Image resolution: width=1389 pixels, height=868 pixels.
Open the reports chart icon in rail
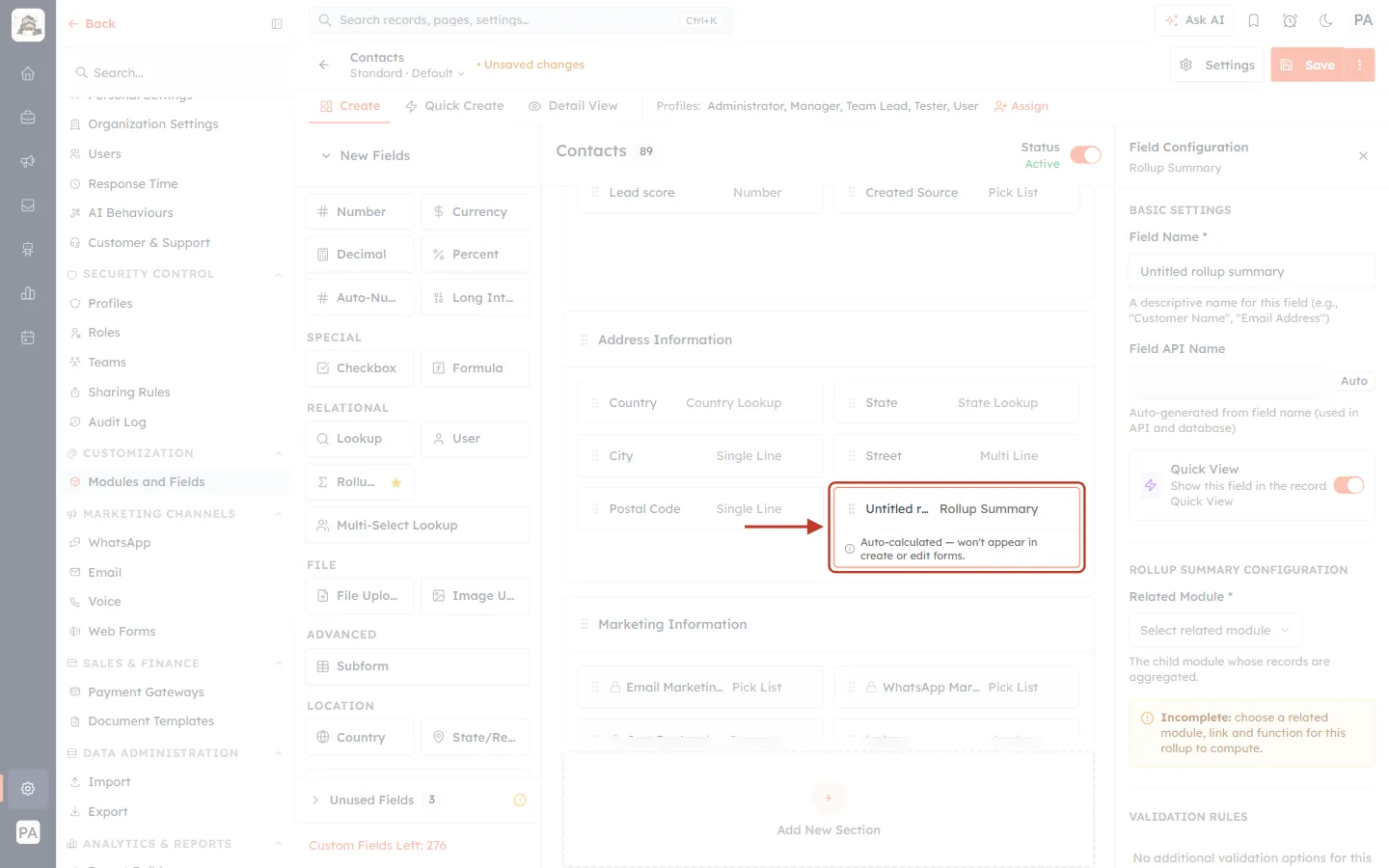click(x=28, y=293)
